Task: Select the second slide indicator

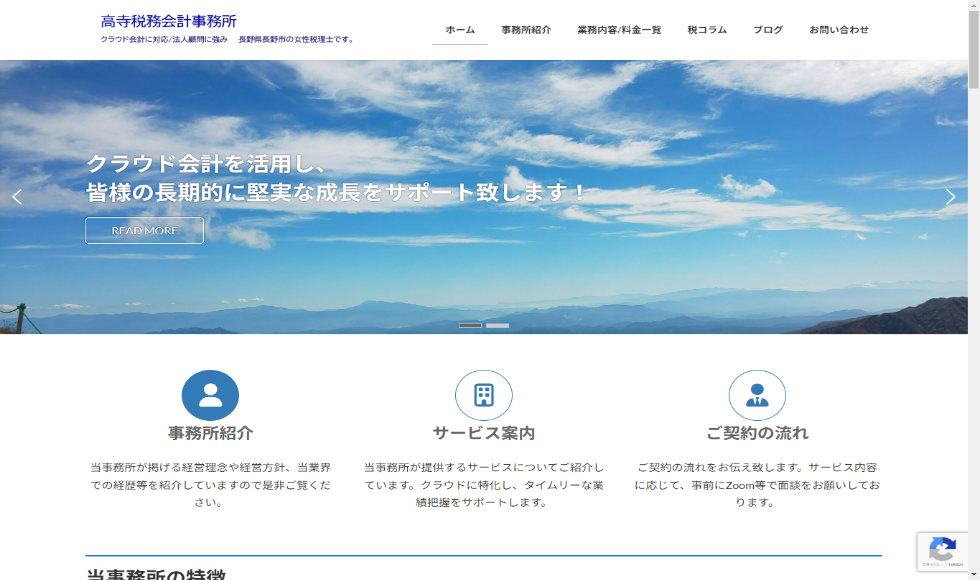Action: click(497, 326)
